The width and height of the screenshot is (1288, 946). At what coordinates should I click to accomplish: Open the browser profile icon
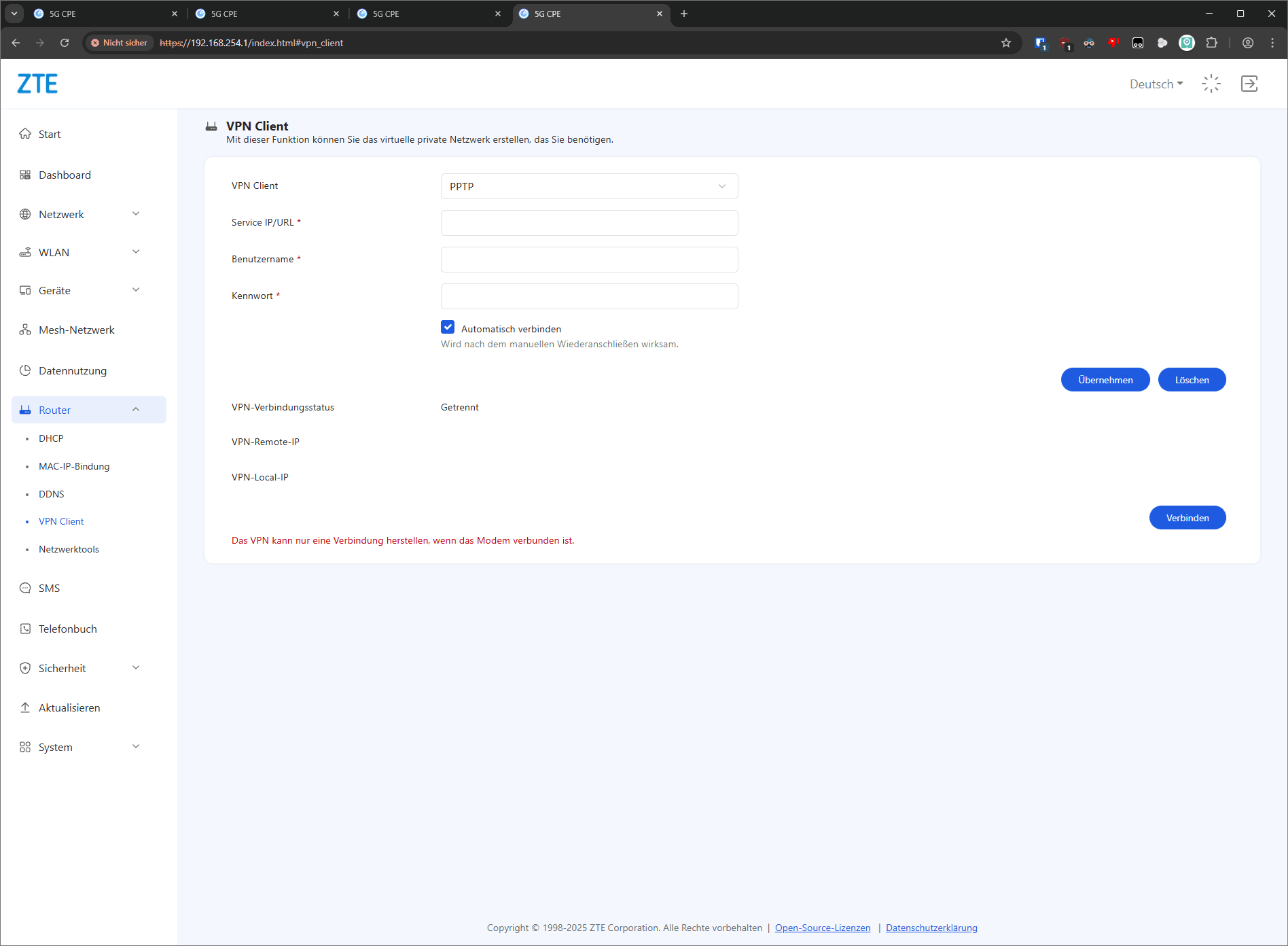(x=1248, y=43)
